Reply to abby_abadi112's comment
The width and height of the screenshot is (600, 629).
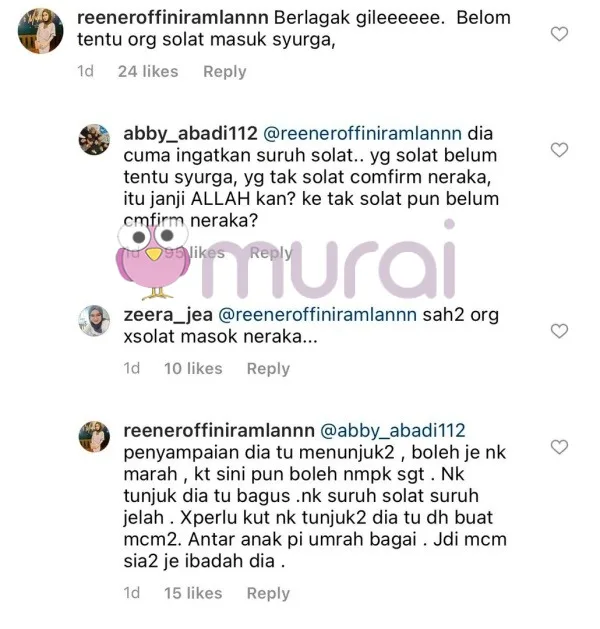[x=271, y=252]
